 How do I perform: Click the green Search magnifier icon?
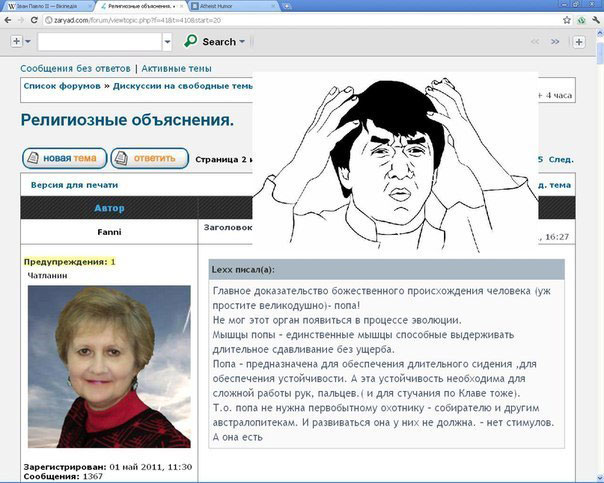[x=192, y=42]
